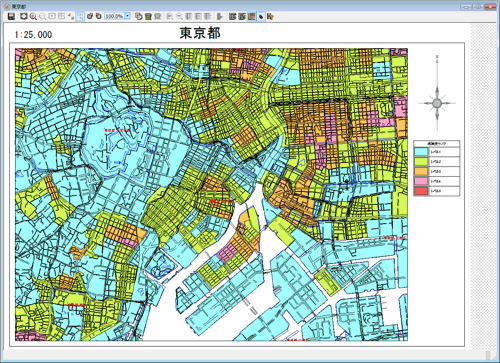This screenshot has width=500, height=363.
Task: Click the full extent view icon
Action: point(24,16)
